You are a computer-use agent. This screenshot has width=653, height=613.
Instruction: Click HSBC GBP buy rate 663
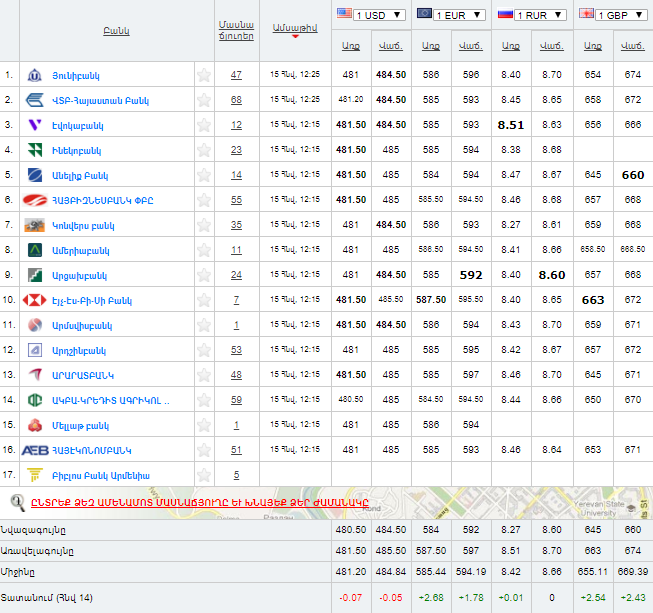point(593,300)
